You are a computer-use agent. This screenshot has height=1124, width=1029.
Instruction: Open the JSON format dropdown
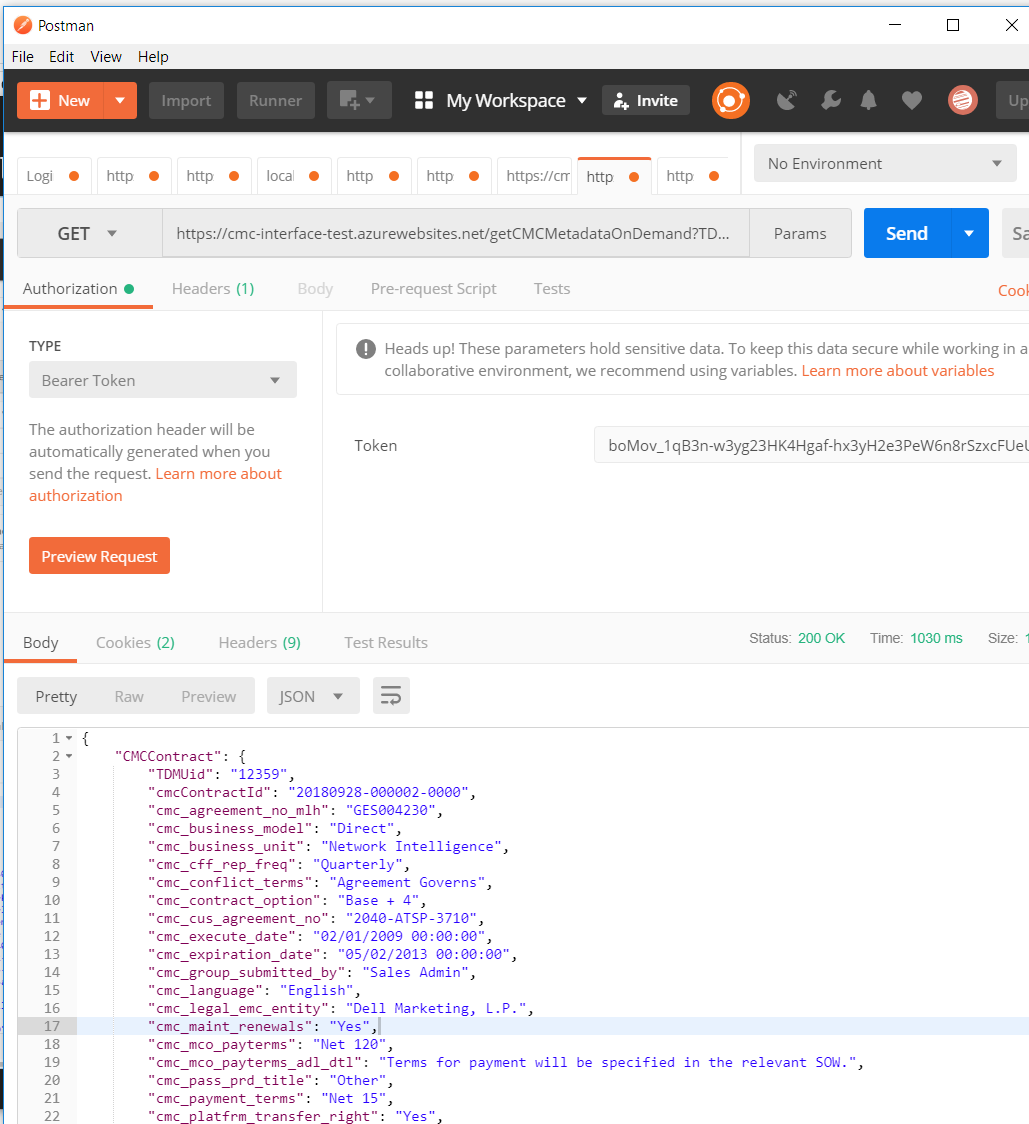pos(312,696)
